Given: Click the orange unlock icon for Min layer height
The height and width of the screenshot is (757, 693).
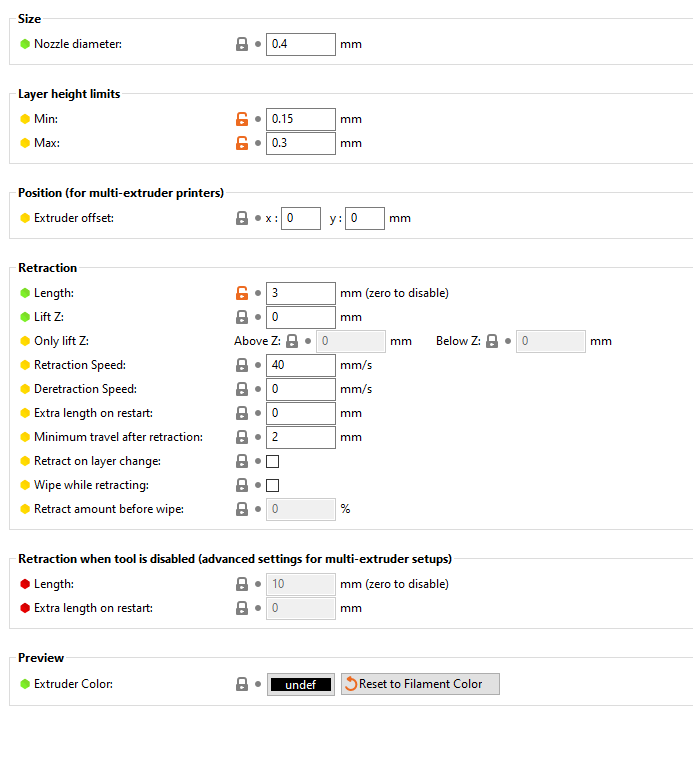Looking at the screenshot, I should [x=241, y=119].
